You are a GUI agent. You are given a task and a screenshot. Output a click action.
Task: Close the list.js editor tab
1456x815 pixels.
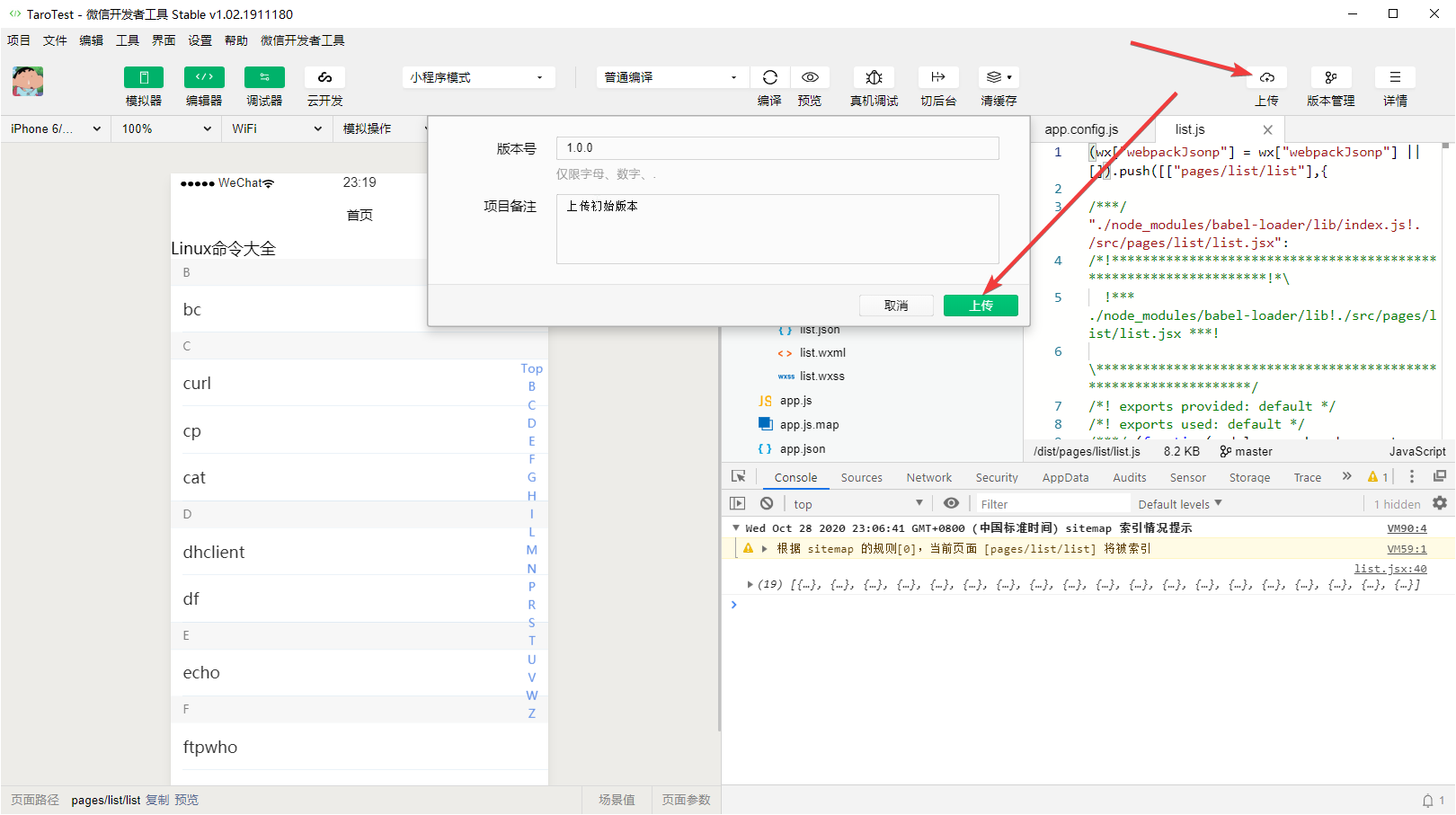(x=1267, y=129)
